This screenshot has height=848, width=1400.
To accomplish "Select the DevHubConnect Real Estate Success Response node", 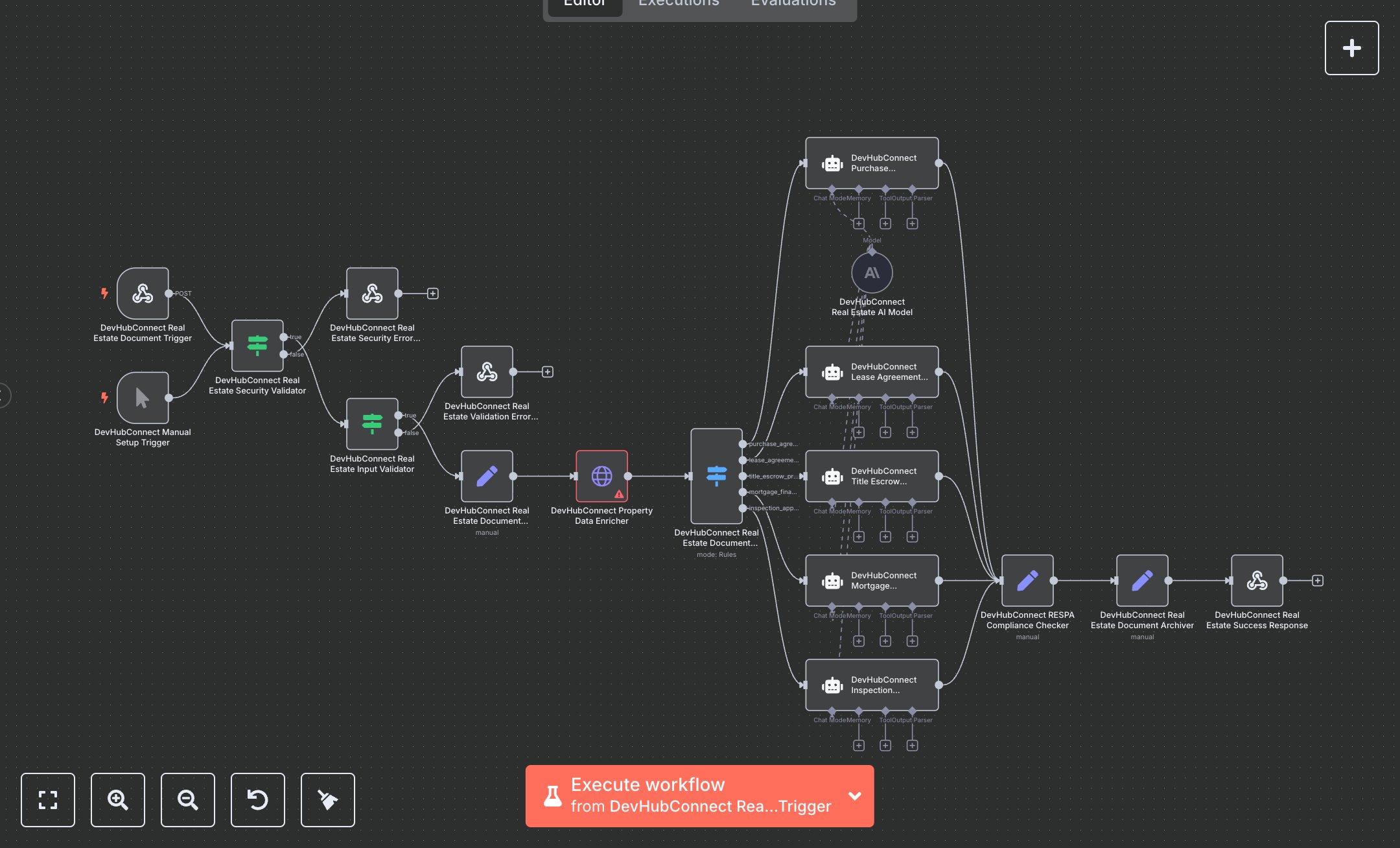I will point(1257,582).
